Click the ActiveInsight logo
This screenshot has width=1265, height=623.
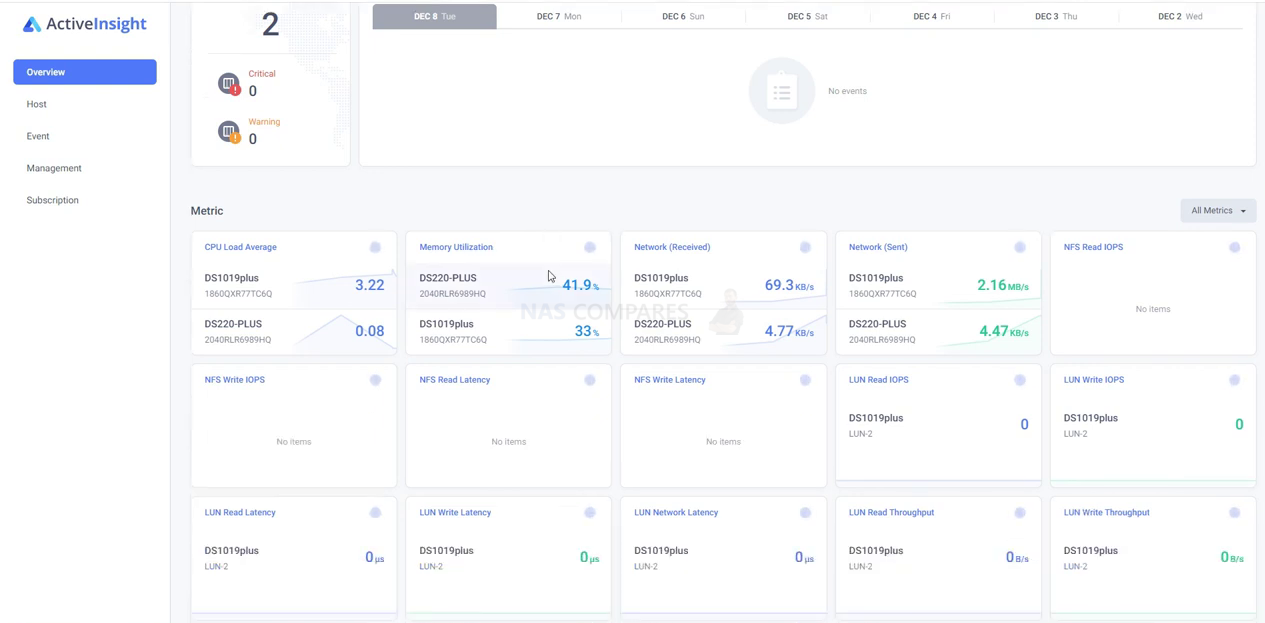tap(85, 24)
